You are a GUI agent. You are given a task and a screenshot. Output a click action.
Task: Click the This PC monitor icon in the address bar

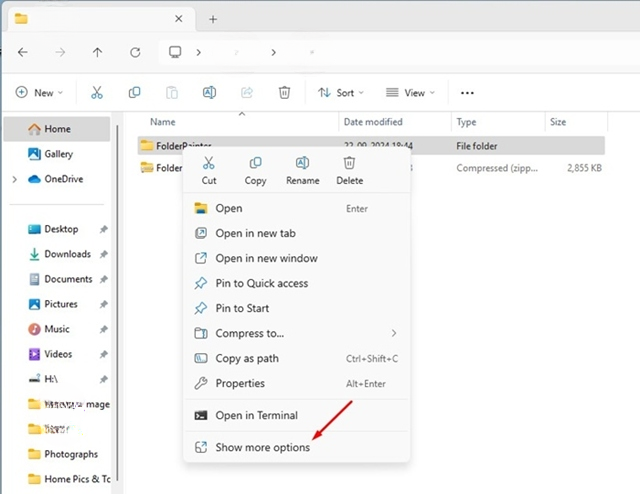tap(175, 52)
